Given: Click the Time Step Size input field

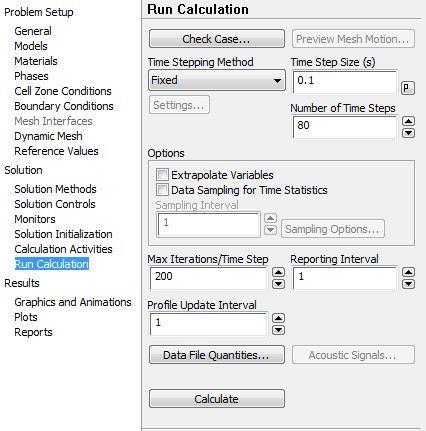Looking at the screenshot, I should (x=345, y=82).
